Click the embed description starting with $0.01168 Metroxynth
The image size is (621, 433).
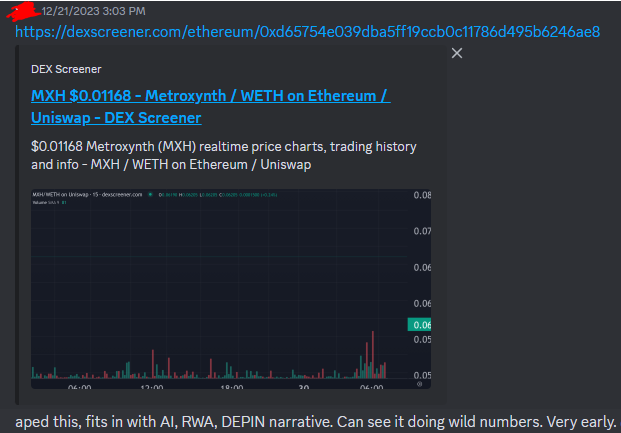224,155
